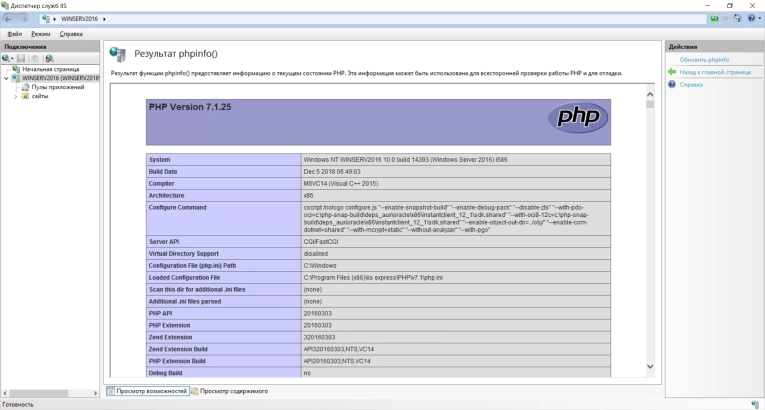Click the WINSERV2016 server node icon
Image resolution: width=765 pixels, height=410 pixels.
click(x=16, y=78)
